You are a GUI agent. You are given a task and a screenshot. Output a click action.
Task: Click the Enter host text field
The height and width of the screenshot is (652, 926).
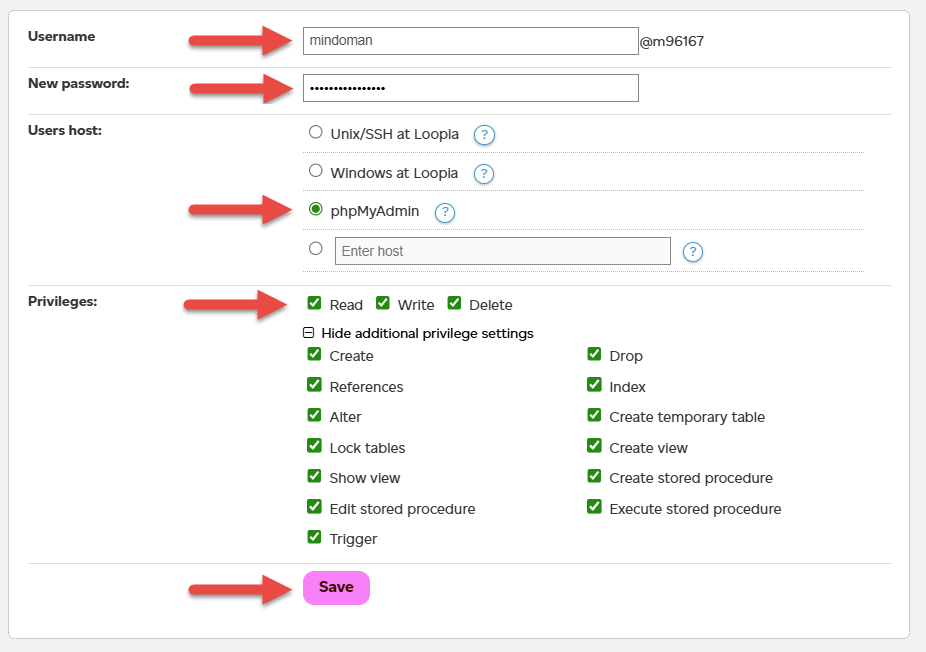[502, 251]
